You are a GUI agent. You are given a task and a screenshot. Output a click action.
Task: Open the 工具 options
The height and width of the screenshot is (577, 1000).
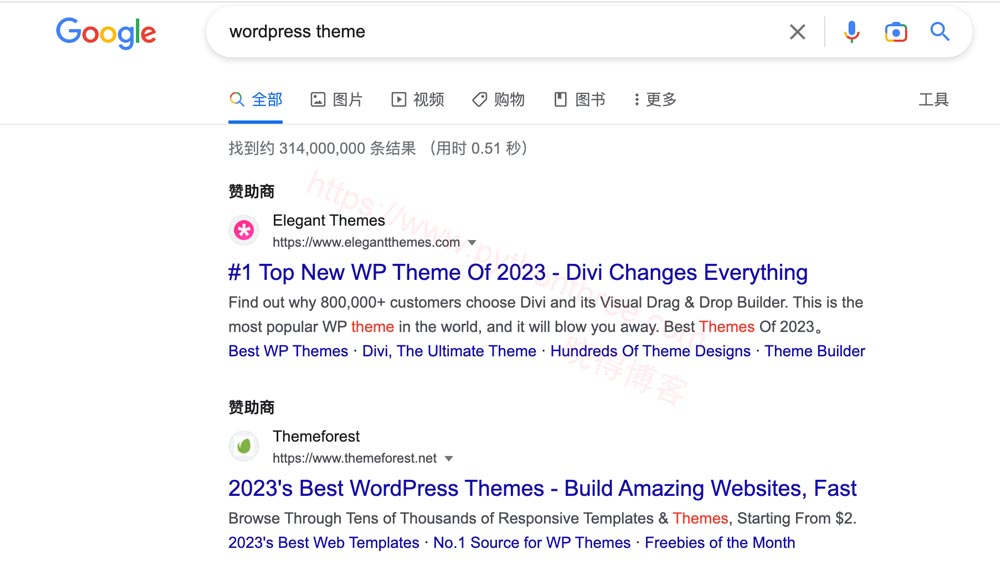pos(933,99)
